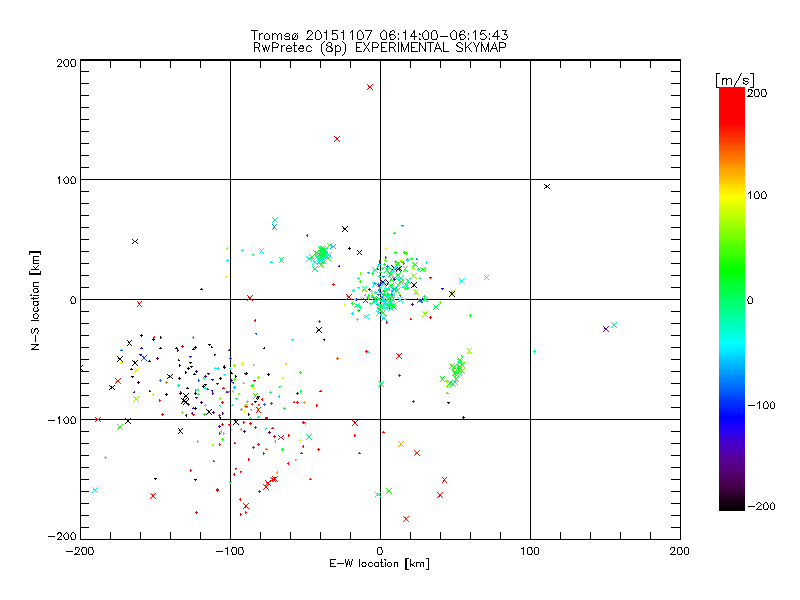Click the x-axis tick label '-200'
Screen dimensions: 800x600
point(80,551)
